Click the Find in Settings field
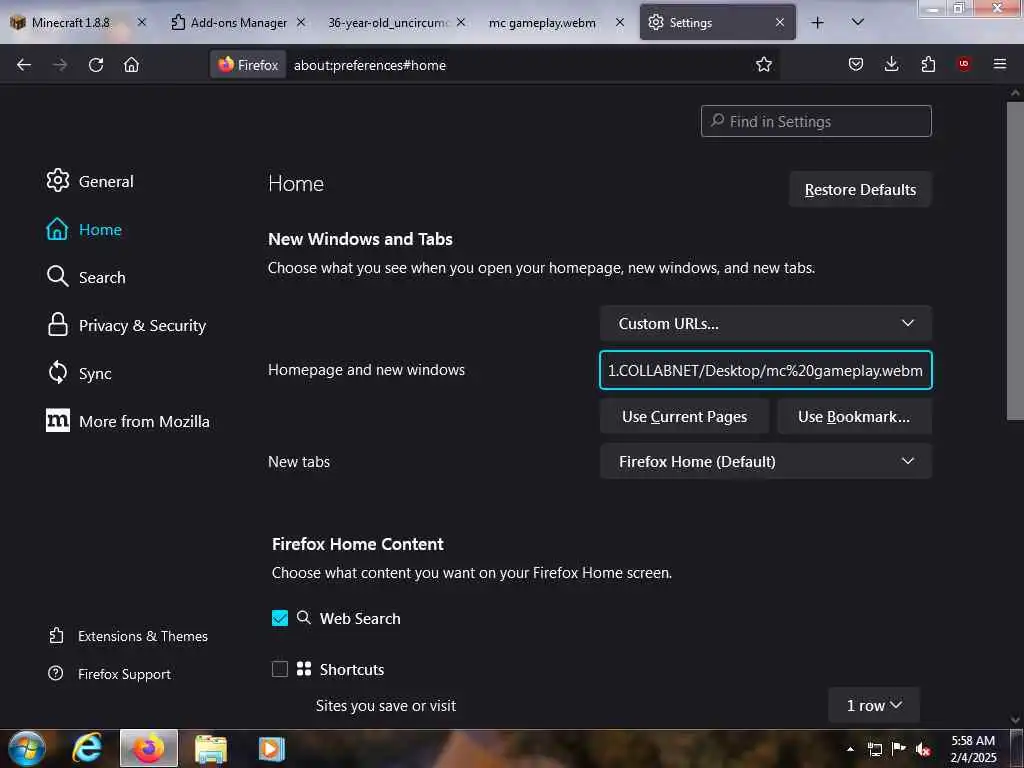 [x=816, y=121]
